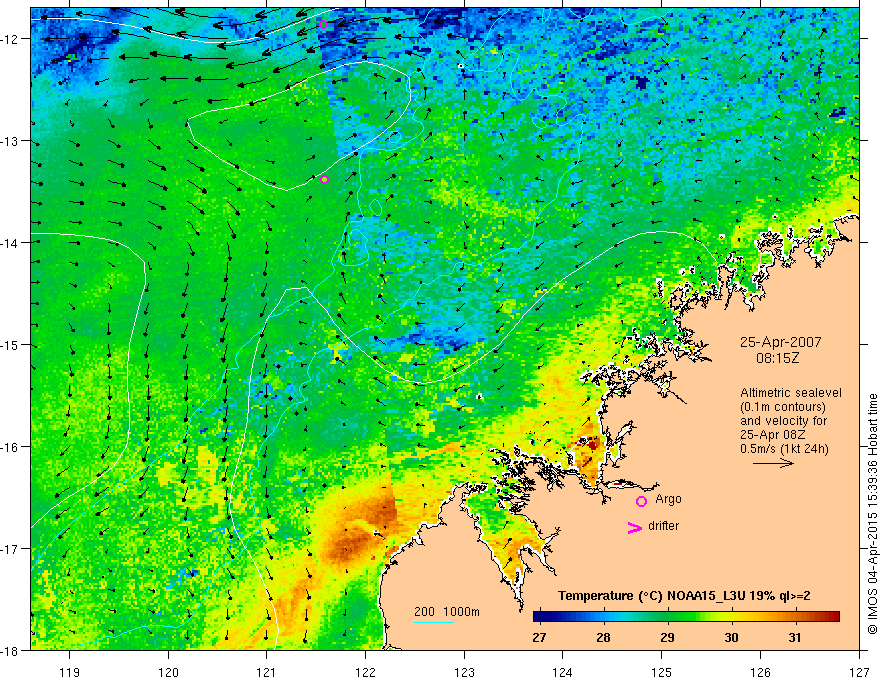Viewport: 880px width, 680px height.
Task: Click the longitude axis label '122'
Action: (x=365, y=672)
